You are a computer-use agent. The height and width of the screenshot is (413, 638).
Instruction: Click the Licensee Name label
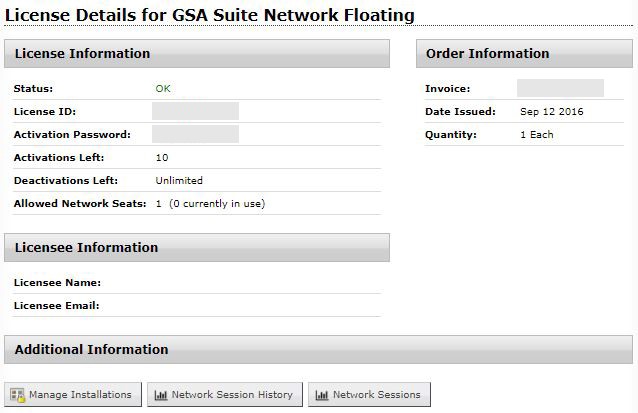pos(57,282)
